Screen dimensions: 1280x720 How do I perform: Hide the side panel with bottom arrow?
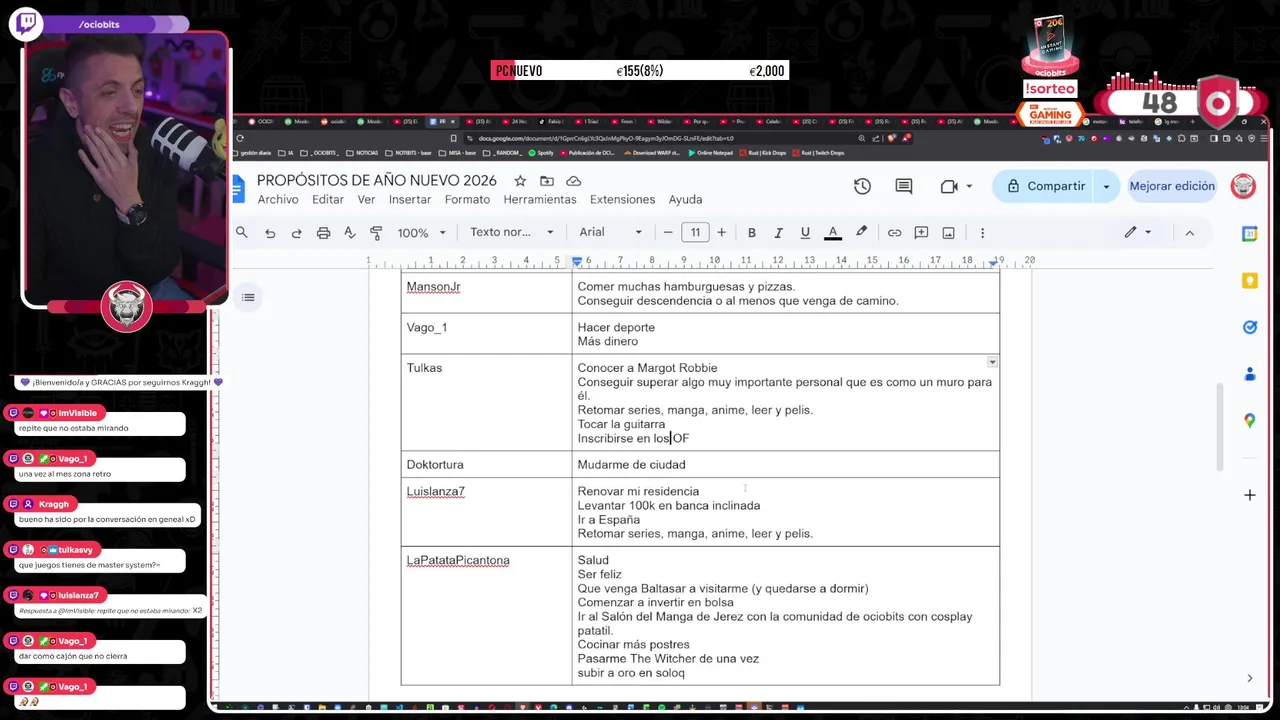pos(1249,678)
